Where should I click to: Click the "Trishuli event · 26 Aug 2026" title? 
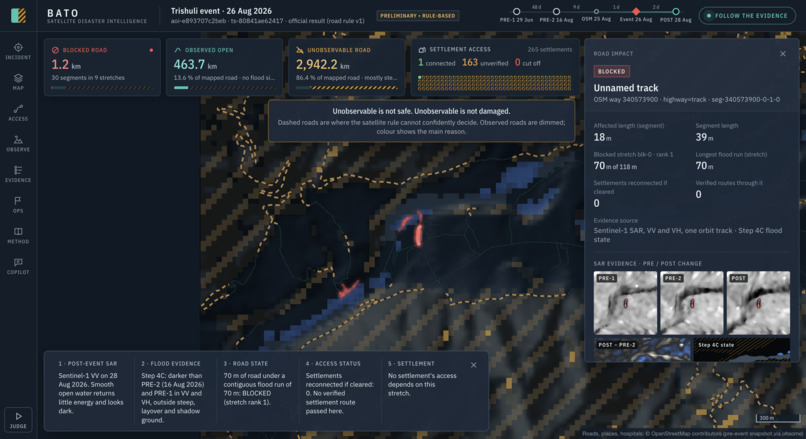point(222,11)
